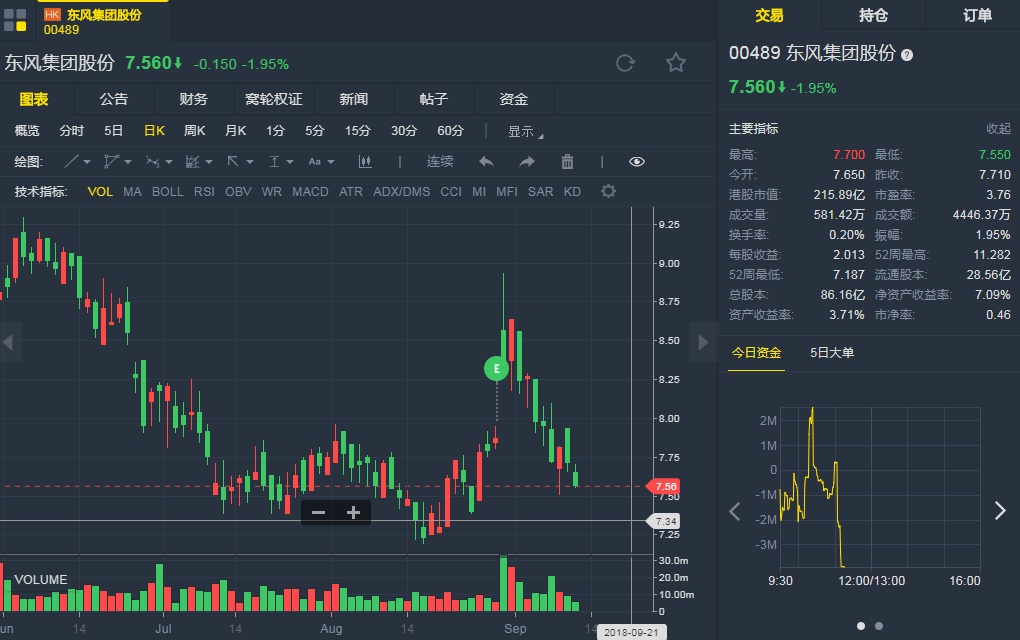
Task: Collapse the 主要指标 panel via 收起
Action: click(x=998, y=129)
